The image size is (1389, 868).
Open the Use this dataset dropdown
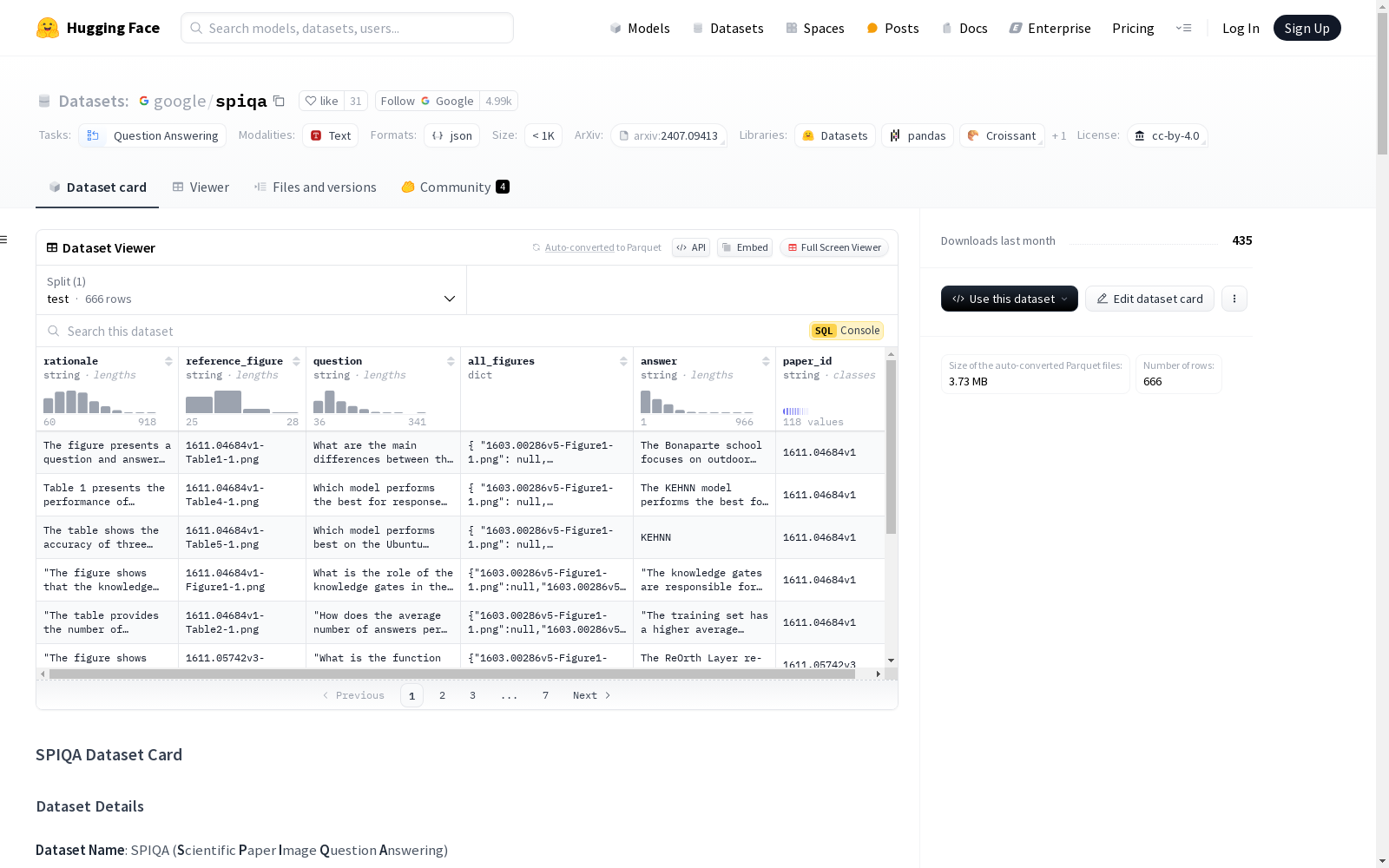[1010, 299]
